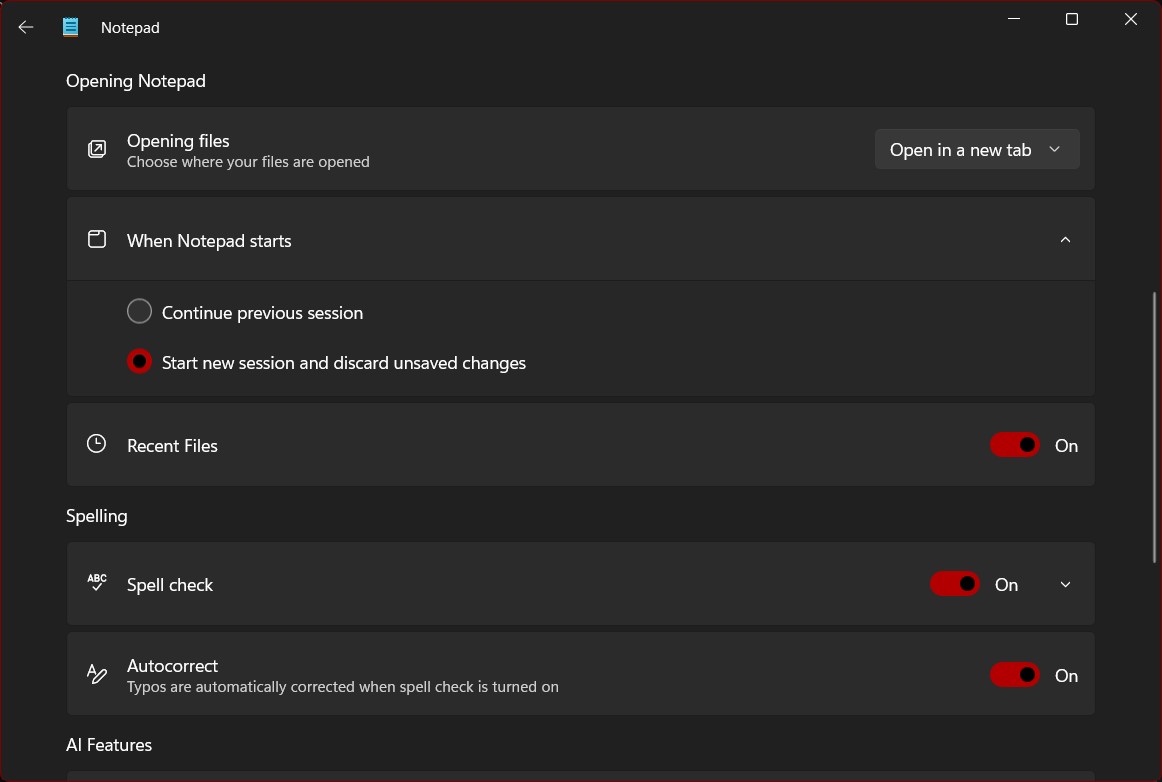Open the Open in a new tab dropdown

[x=976, y=148]
